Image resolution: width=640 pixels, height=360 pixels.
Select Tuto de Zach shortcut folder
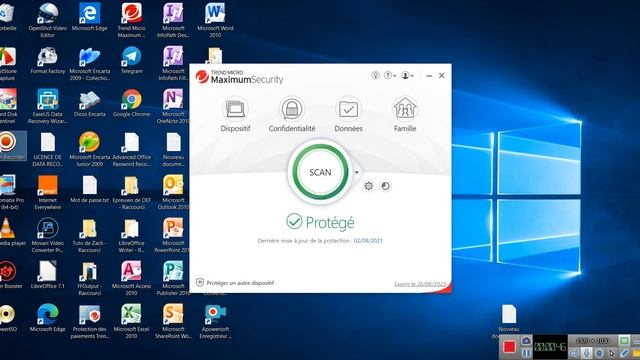(x=89, y=235)
